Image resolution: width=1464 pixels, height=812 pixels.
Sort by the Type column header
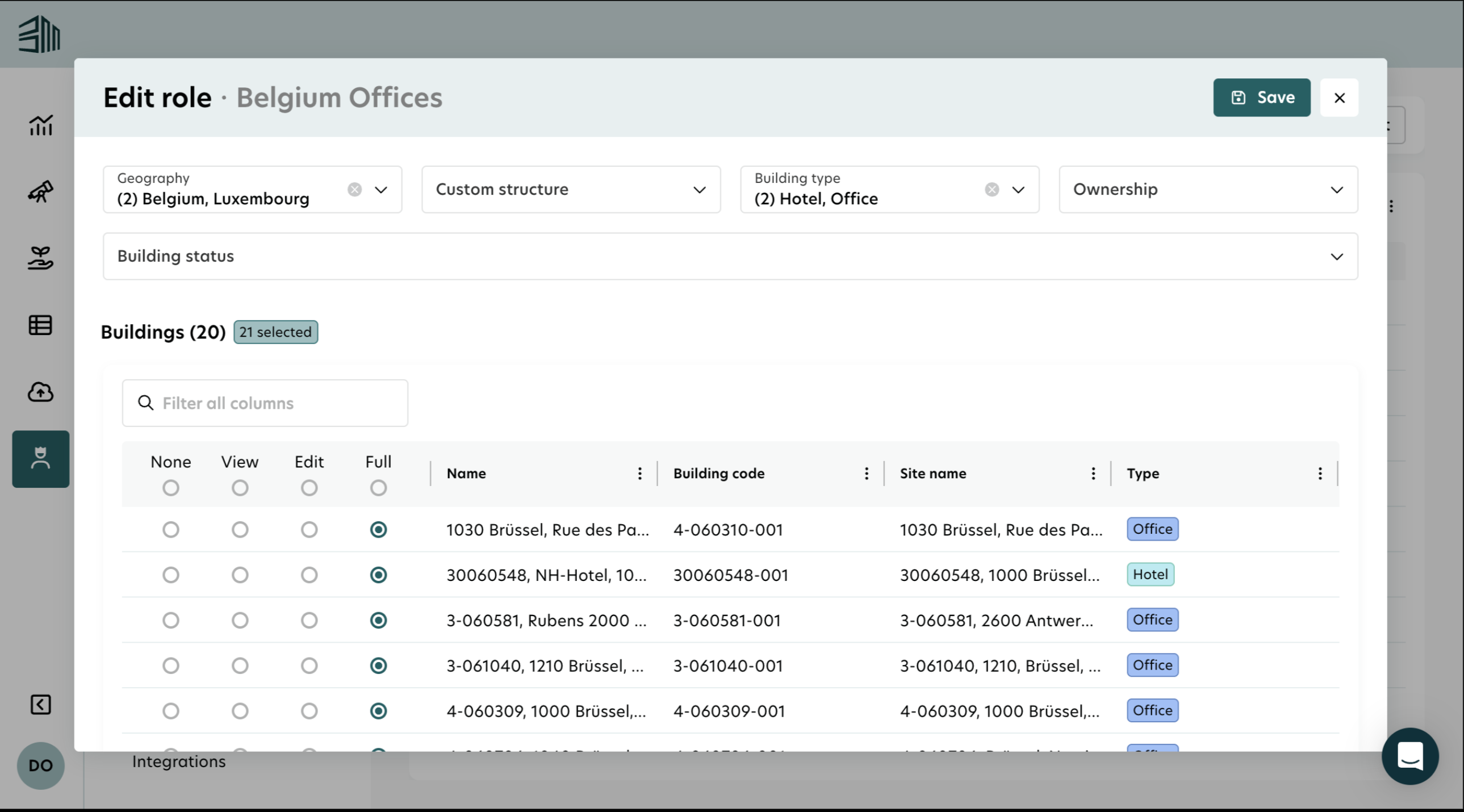click(1143, 474)
